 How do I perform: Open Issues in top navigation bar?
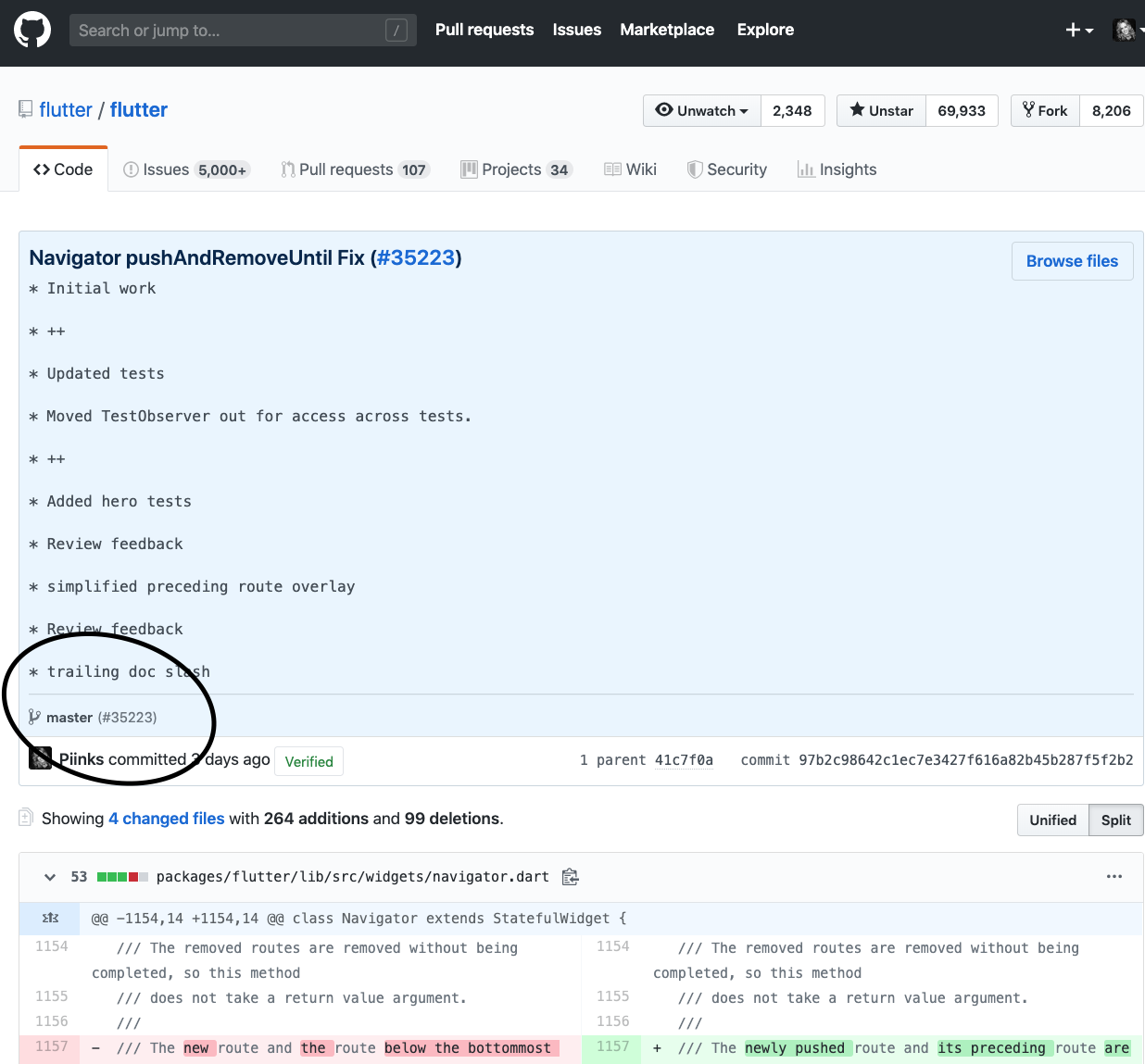(577, 30)
